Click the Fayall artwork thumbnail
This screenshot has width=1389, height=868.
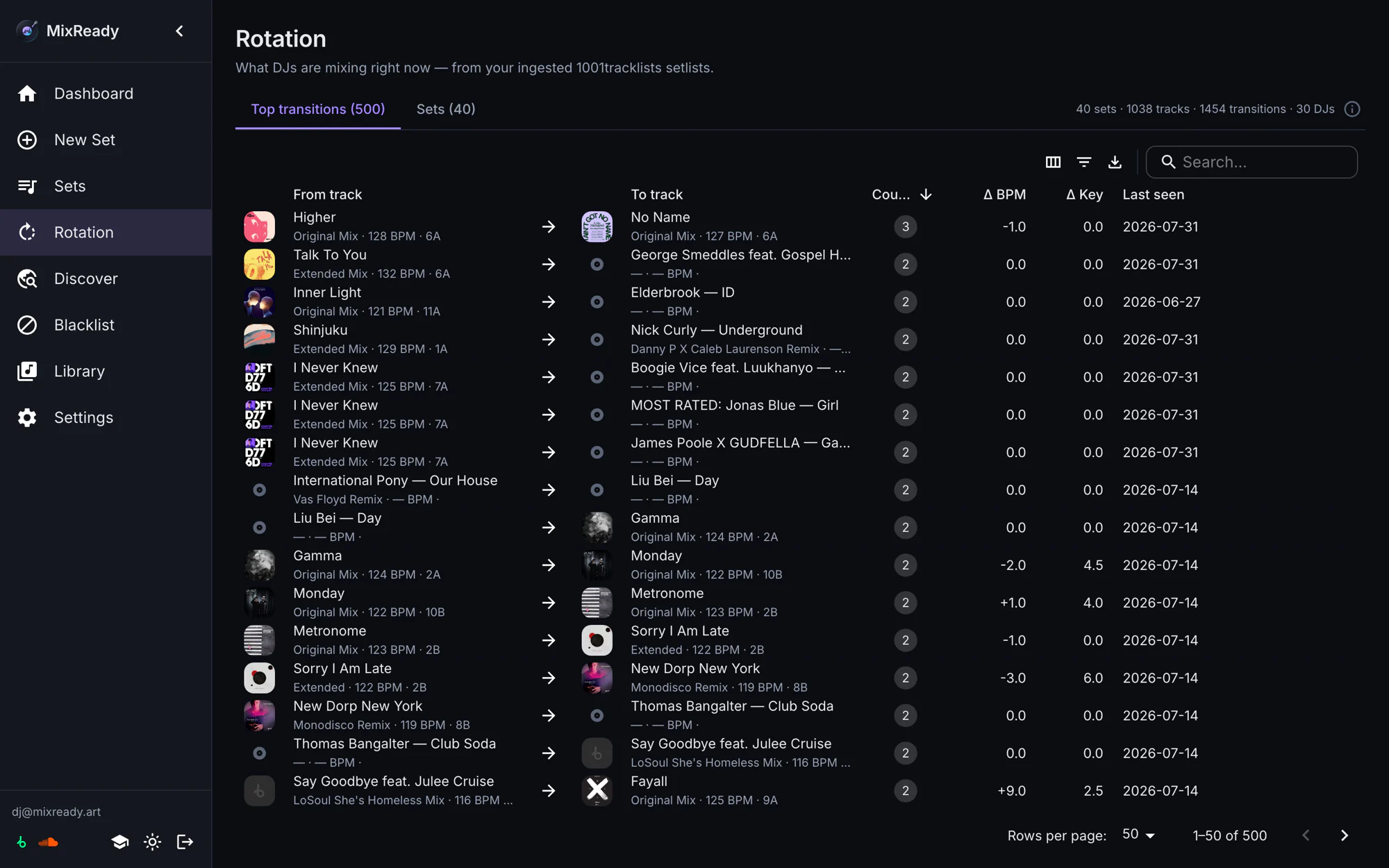(597, 790)
